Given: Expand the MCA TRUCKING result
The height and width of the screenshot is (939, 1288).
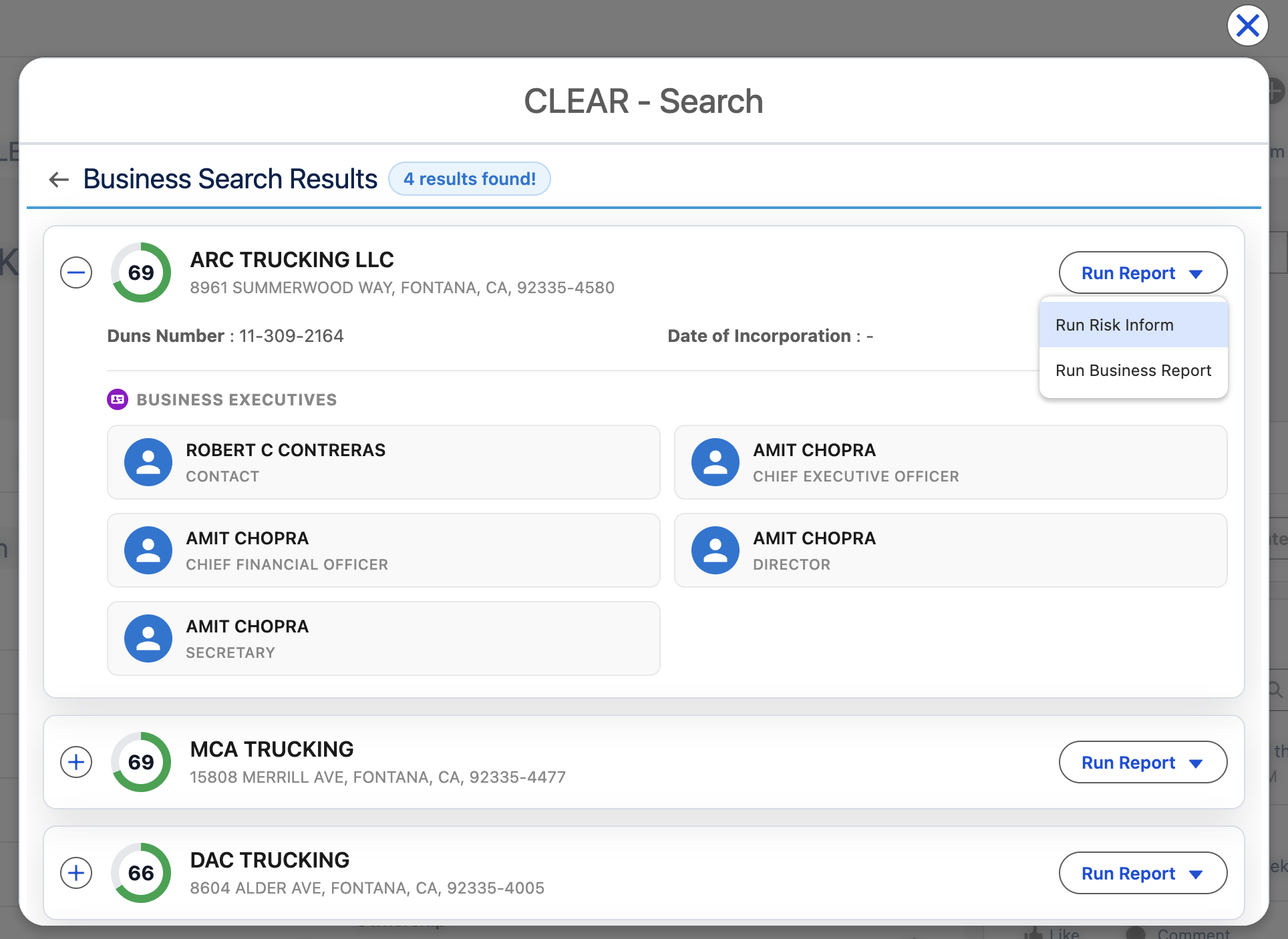Looking at the screenshot, I should point(76,762).
